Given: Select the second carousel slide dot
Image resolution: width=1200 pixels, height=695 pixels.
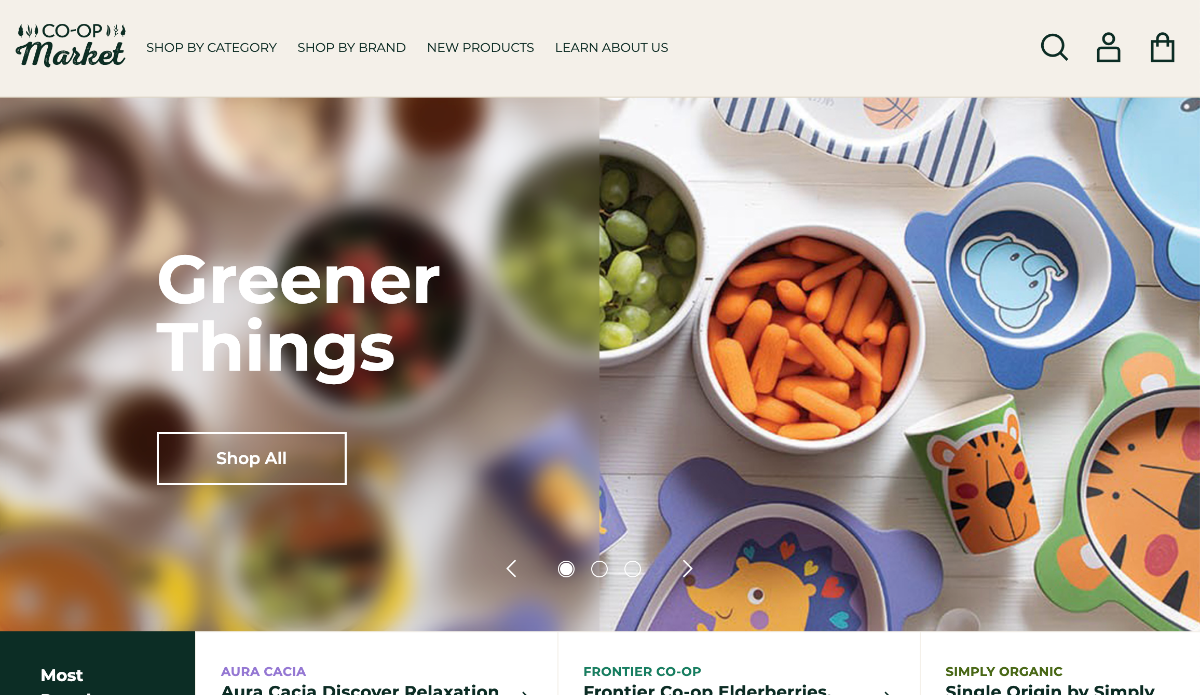Looking at the screenshot, I should [x=599, y=569].
